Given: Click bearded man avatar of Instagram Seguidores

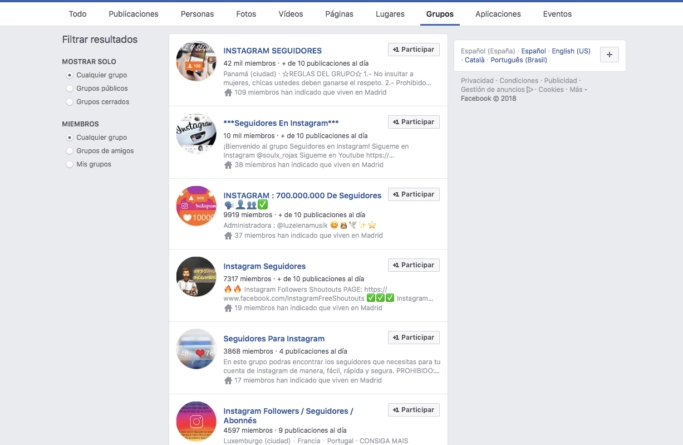Looking at the screenshot, I should pyautogui.click(x=196, y=276).
